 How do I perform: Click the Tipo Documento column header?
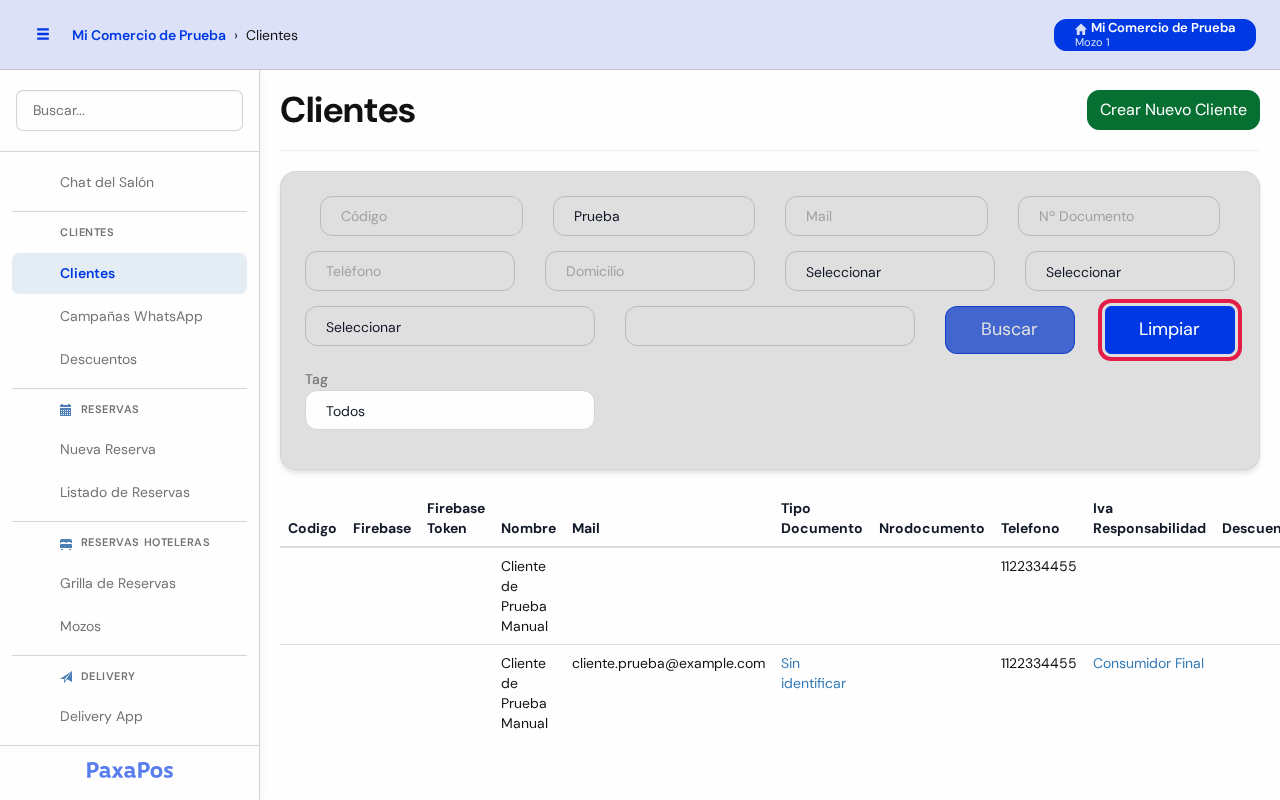[822, 518]
